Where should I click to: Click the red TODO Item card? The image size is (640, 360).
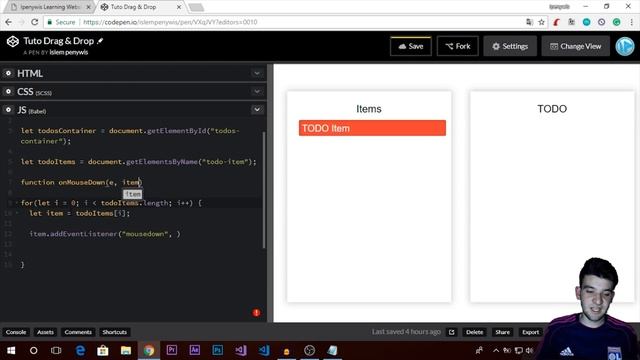click(x=372, y=128)
